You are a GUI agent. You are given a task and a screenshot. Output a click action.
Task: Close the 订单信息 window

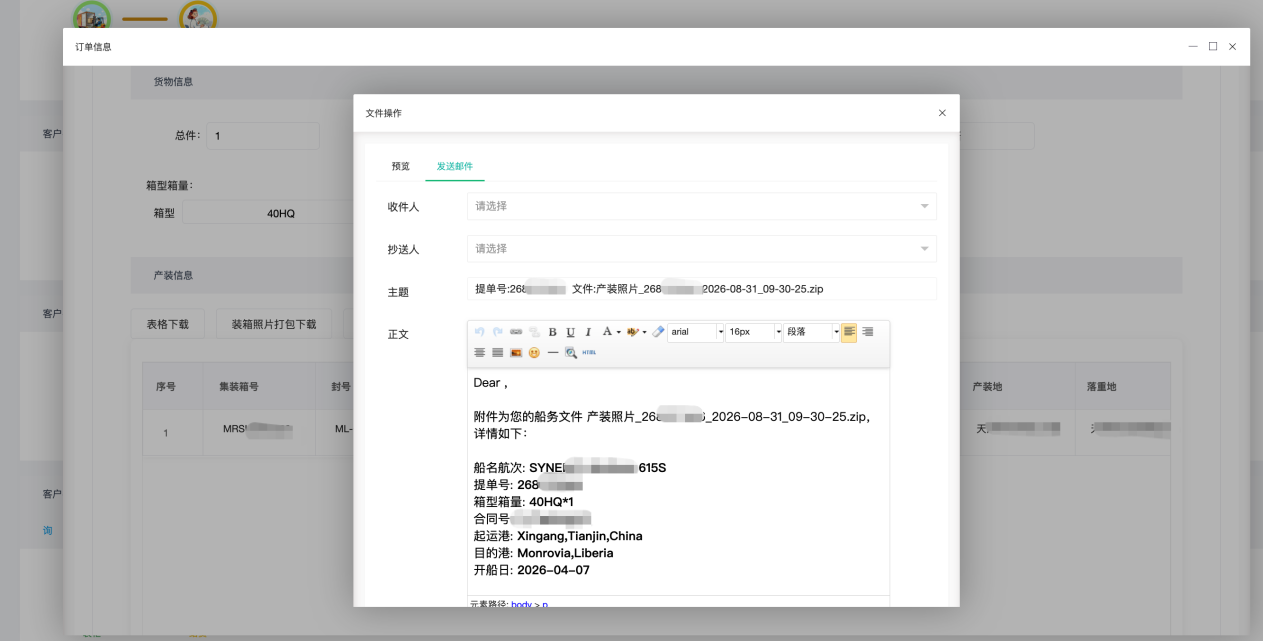1233,46
